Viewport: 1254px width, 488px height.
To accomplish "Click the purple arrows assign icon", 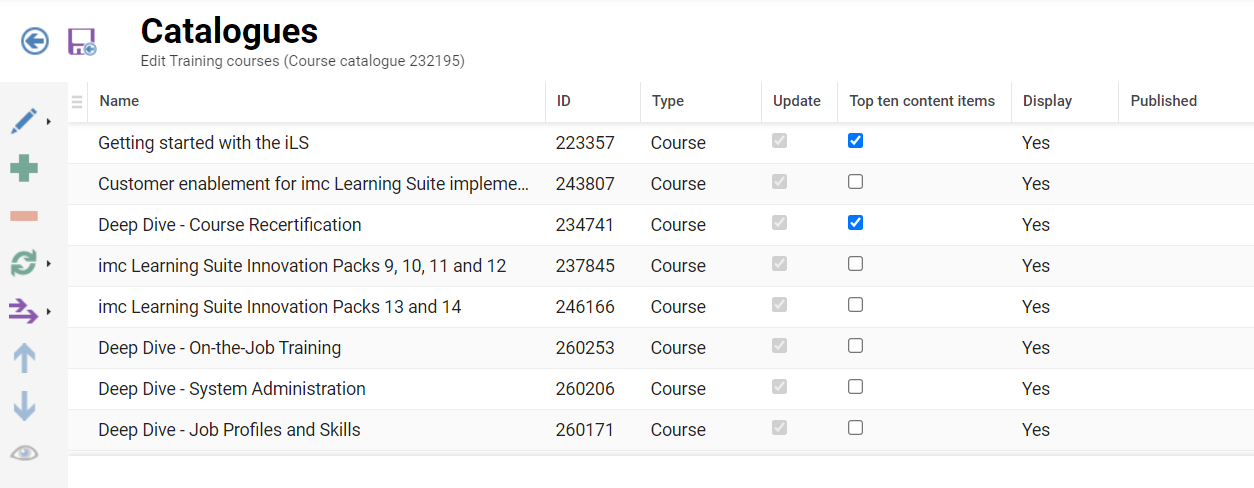I will click(24, 311).
